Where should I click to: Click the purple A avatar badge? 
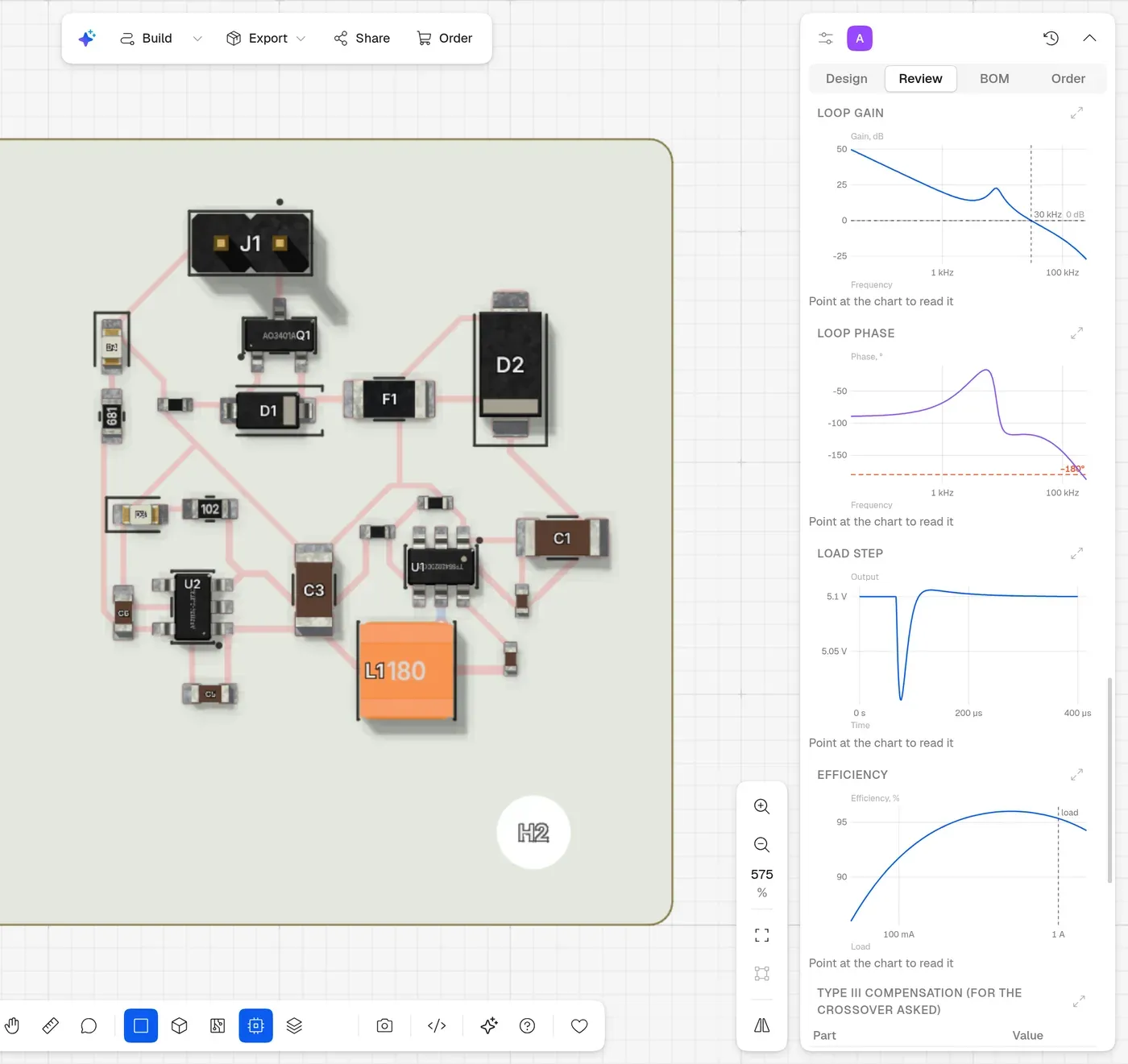[x=860, y=38]
